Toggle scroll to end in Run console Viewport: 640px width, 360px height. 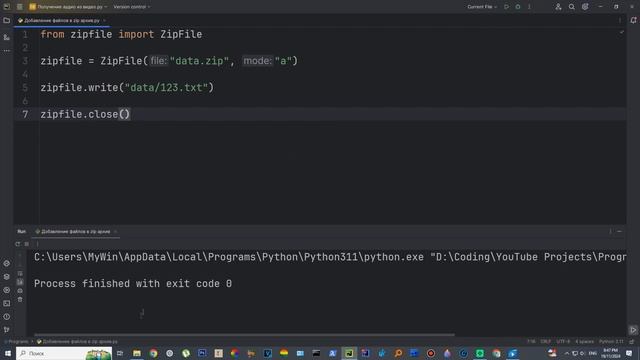(20, 282)
